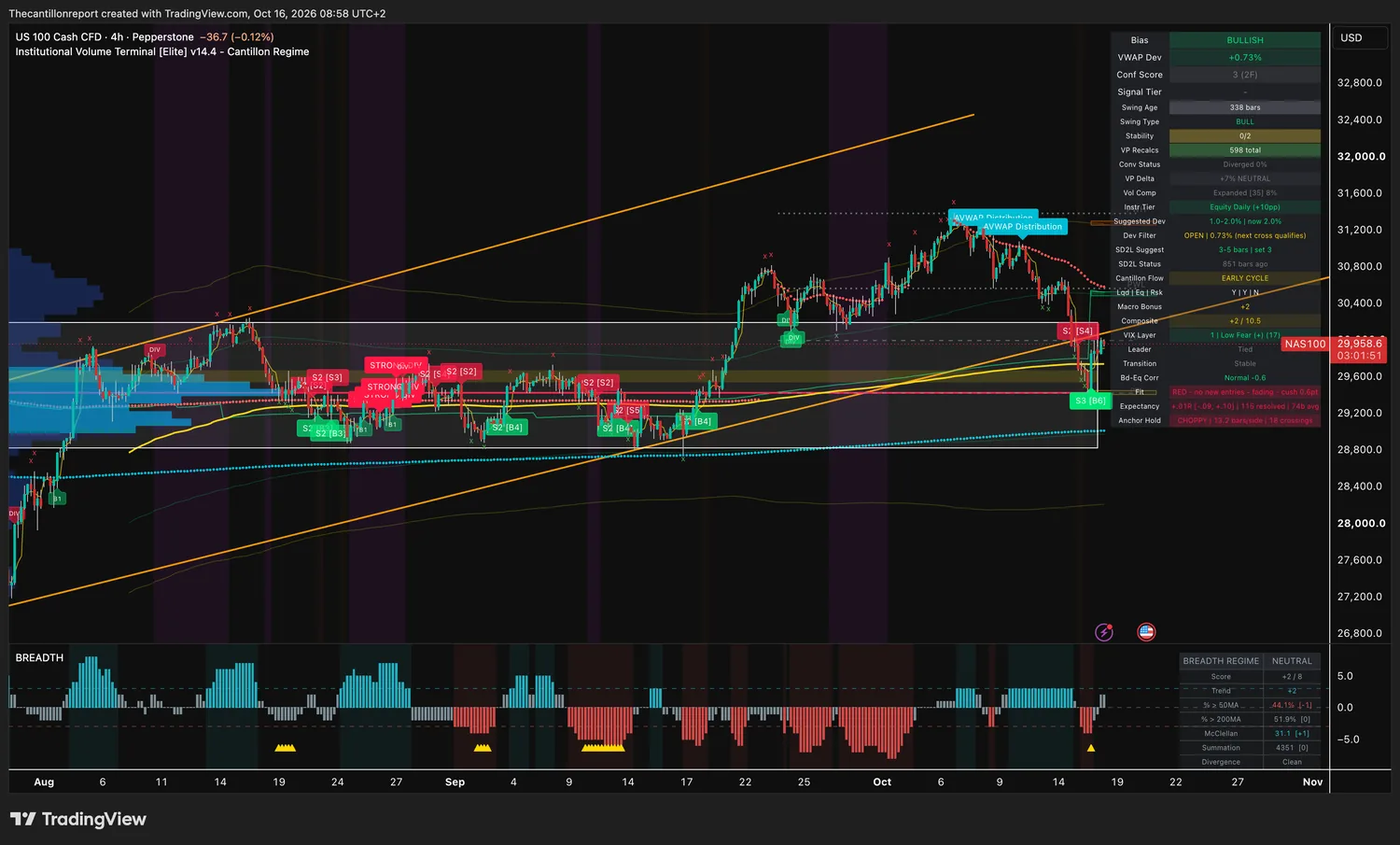Click the S2 [S4] red signal label
Screen dimensions: 1400x845
click(1078, 331)
